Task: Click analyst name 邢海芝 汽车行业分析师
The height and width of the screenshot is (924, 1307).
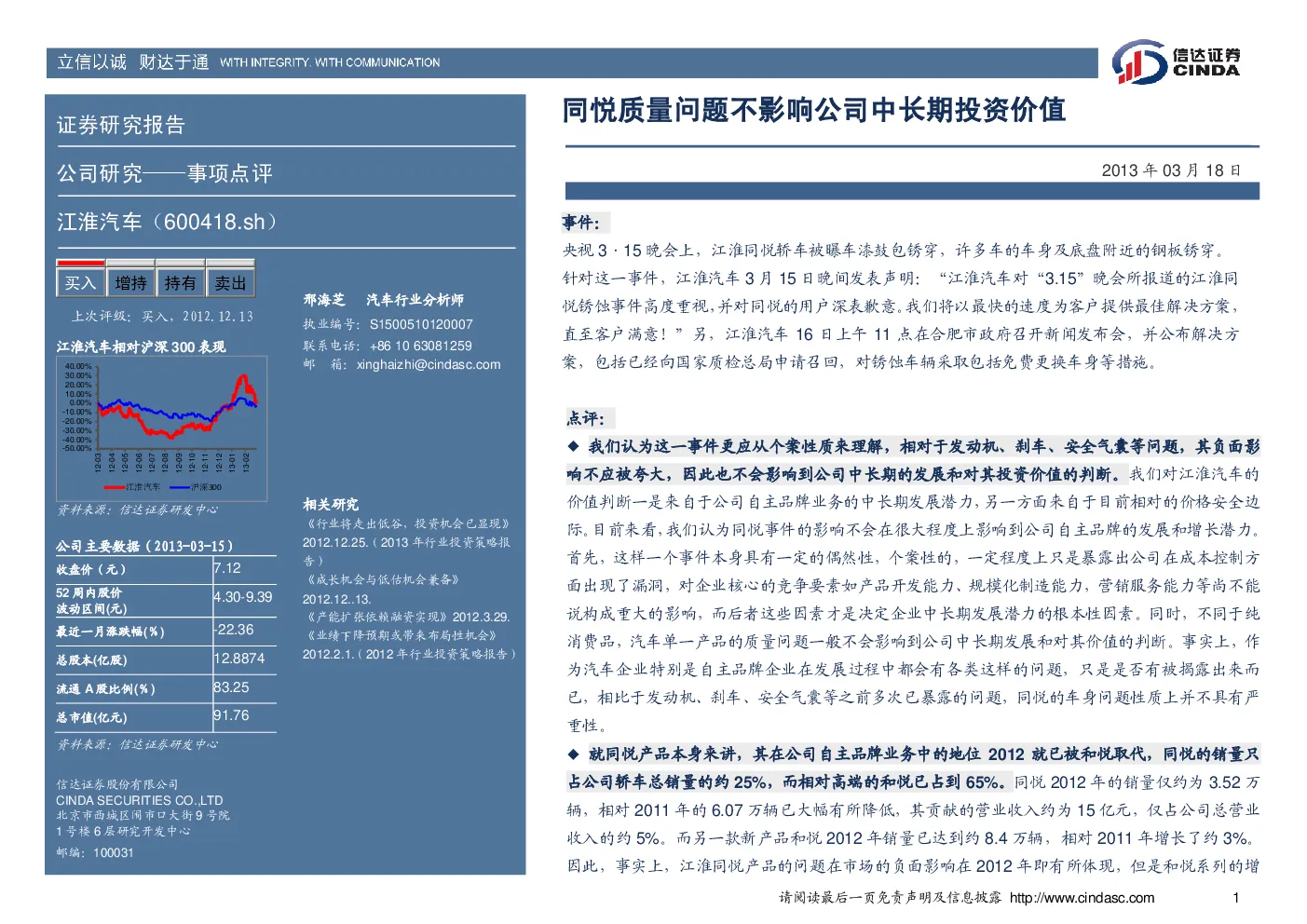Action: point(383,300)
